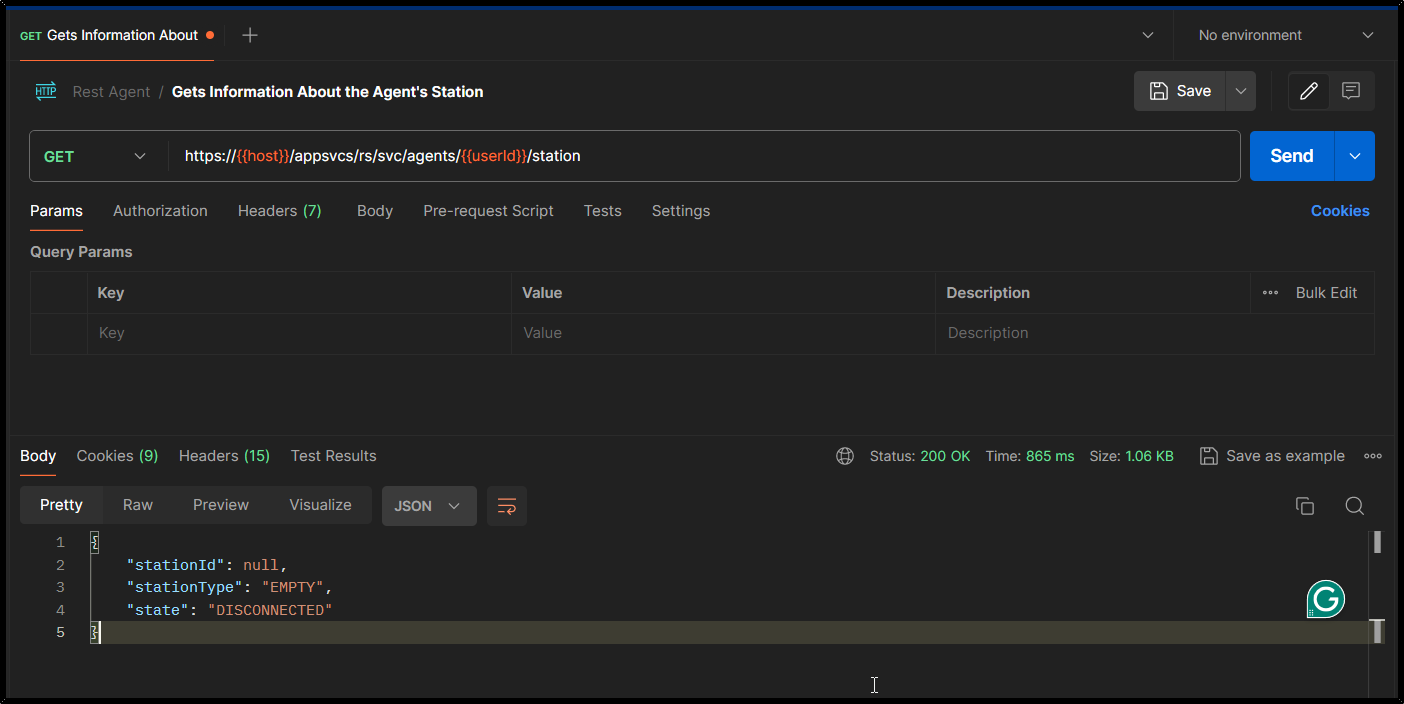1404x704 pixels.
Task: Click the Save as example disk icon
Action: (x=1208, y=456)
